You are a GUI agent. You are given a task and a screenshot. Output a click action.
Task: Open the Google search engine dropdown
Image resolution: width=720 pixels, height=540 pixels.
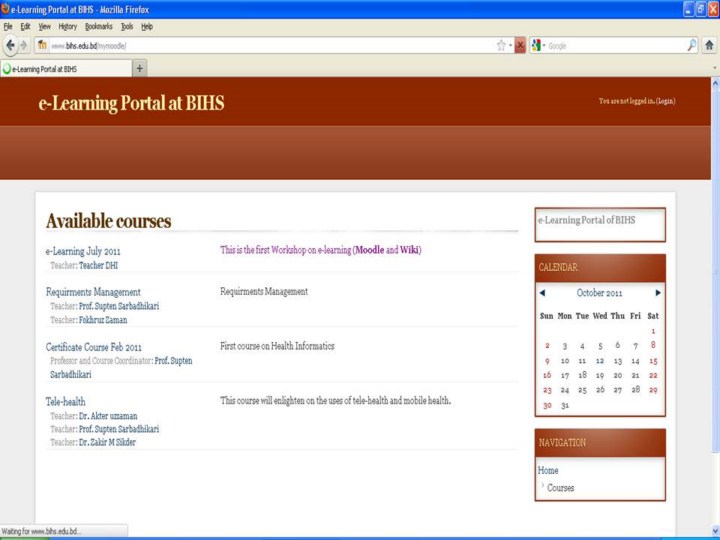pos(538,45)
